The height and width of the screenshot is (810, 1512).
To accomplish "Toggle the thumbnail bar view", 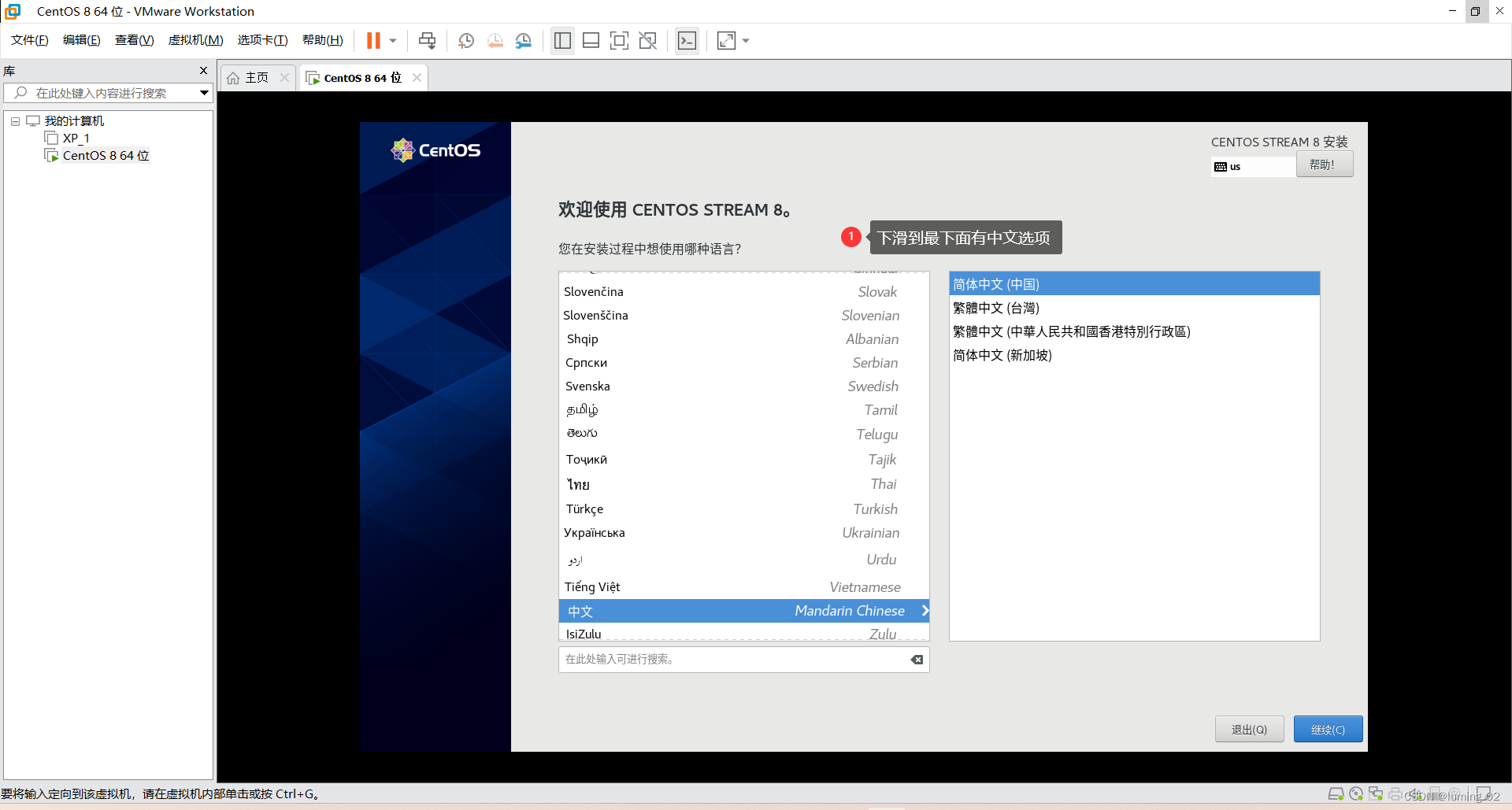I will coord(591,40).
